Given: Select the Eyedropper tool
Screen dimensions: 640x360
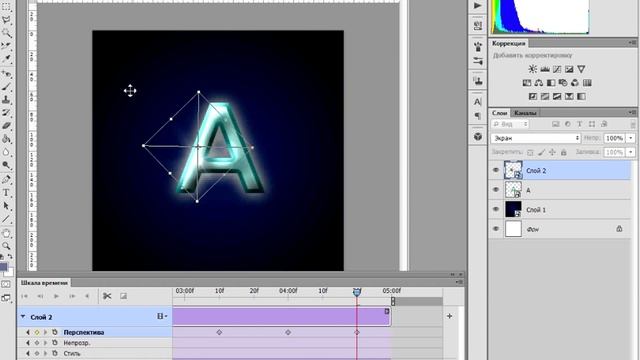Looking at the screenshot, I should click(x=6, y=59).
